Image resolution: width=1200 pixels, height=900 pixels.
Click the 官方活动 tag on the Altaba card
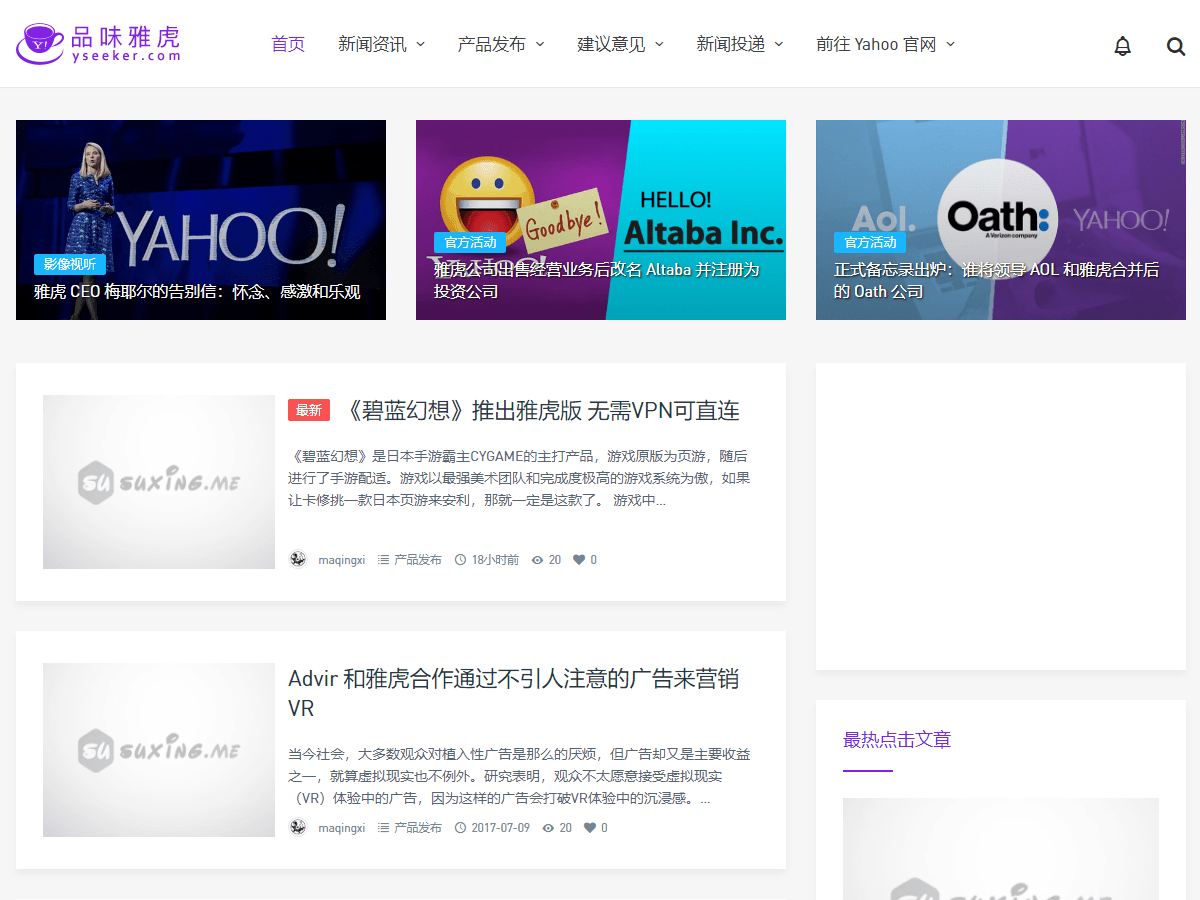(x=470, y=242)
